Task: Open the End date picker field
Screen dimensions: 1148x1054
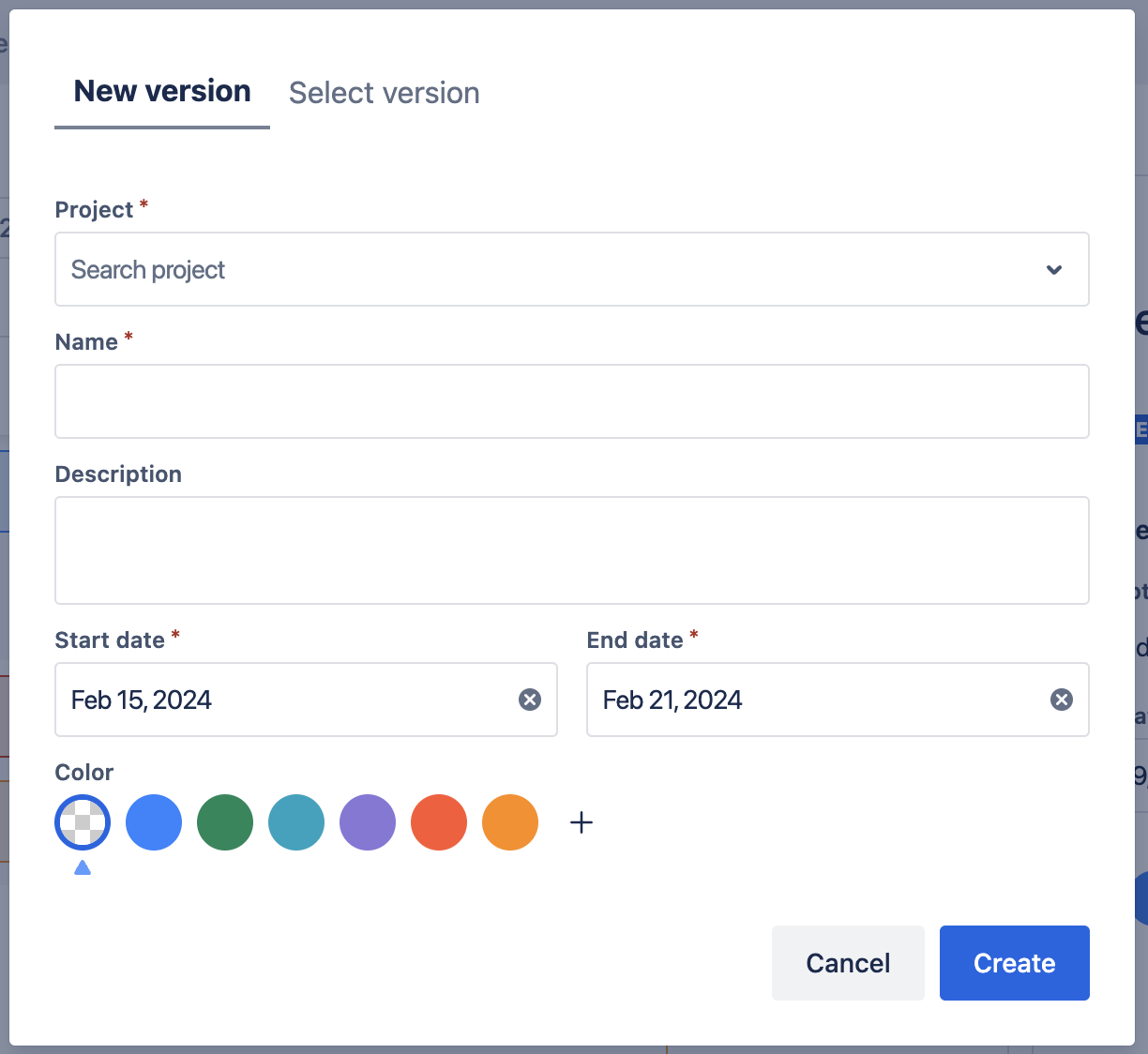Action: coord(816,700)
